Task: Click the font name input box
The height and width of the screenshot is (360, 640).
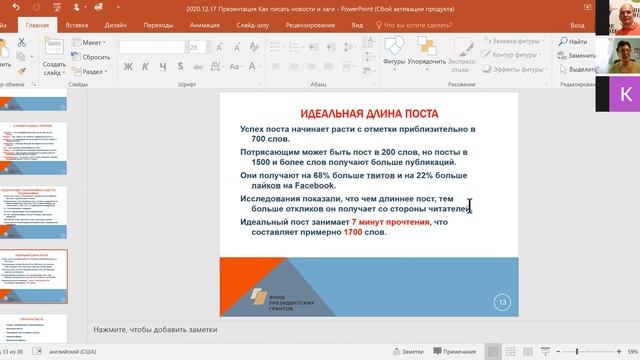Action: tap(152, 47)
